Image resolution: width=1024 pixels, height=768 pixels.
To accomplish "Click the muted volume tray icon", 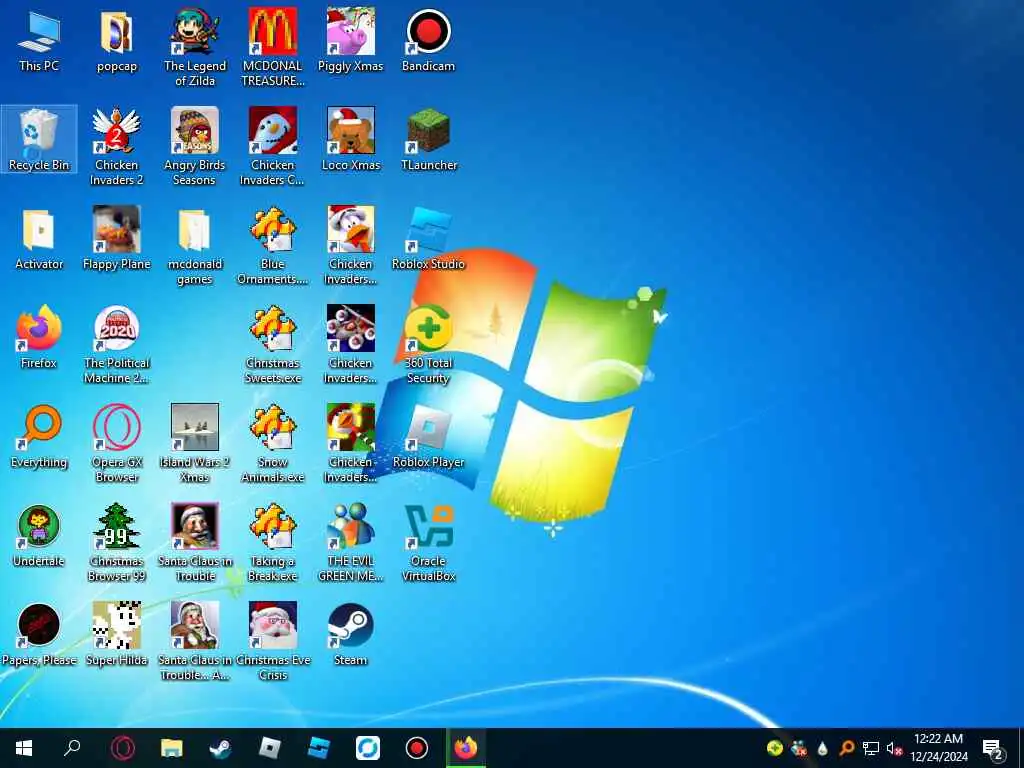I will 894,749.
